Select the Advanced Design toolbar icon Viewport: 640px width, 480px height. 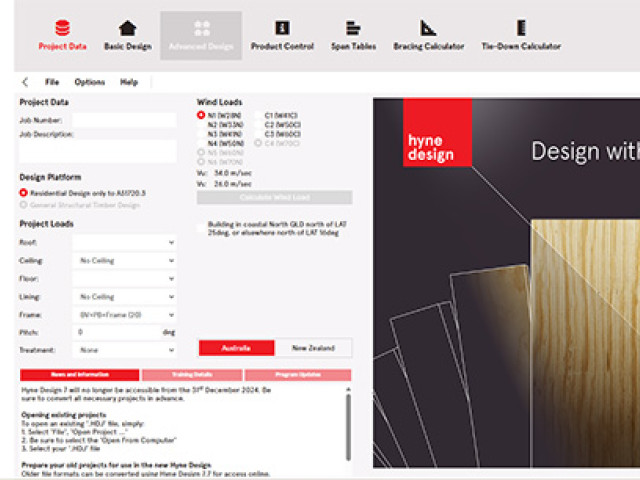(201, 28)
